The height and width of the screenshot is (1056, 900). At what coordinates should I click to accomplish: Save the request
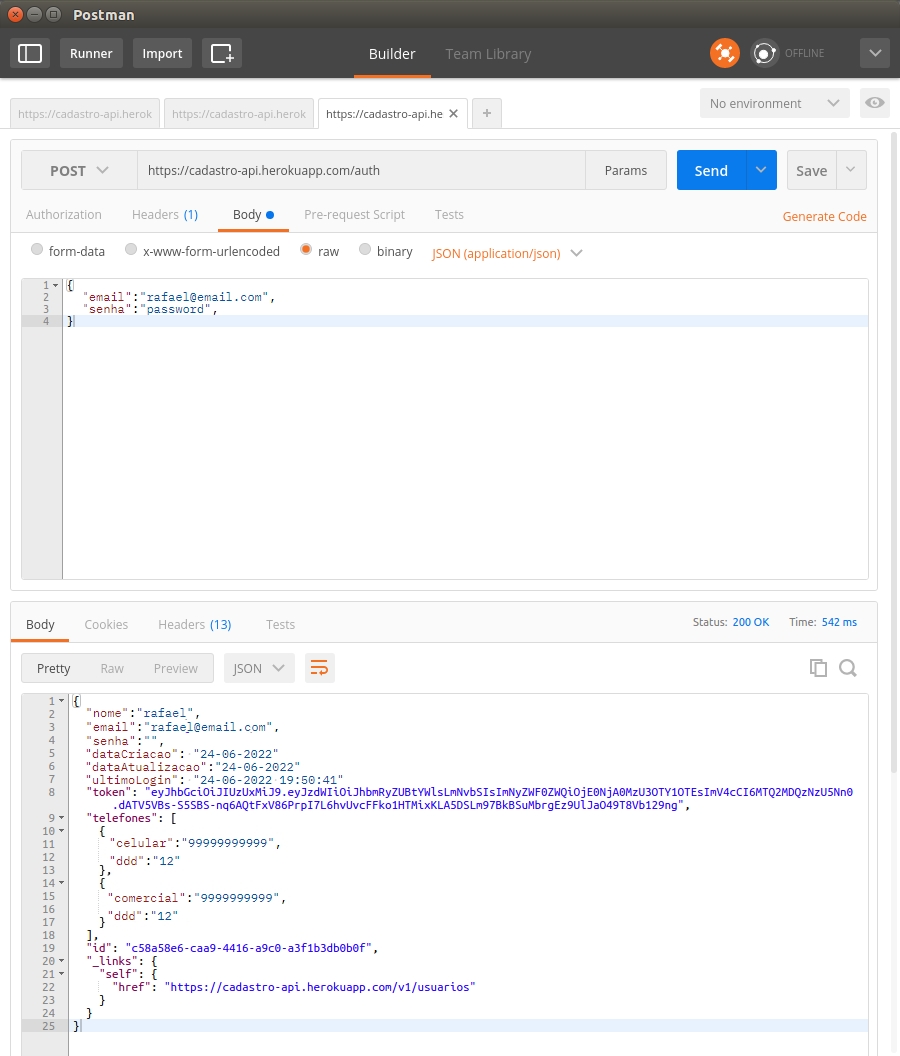pyautogui.click(x=812, y=170)
